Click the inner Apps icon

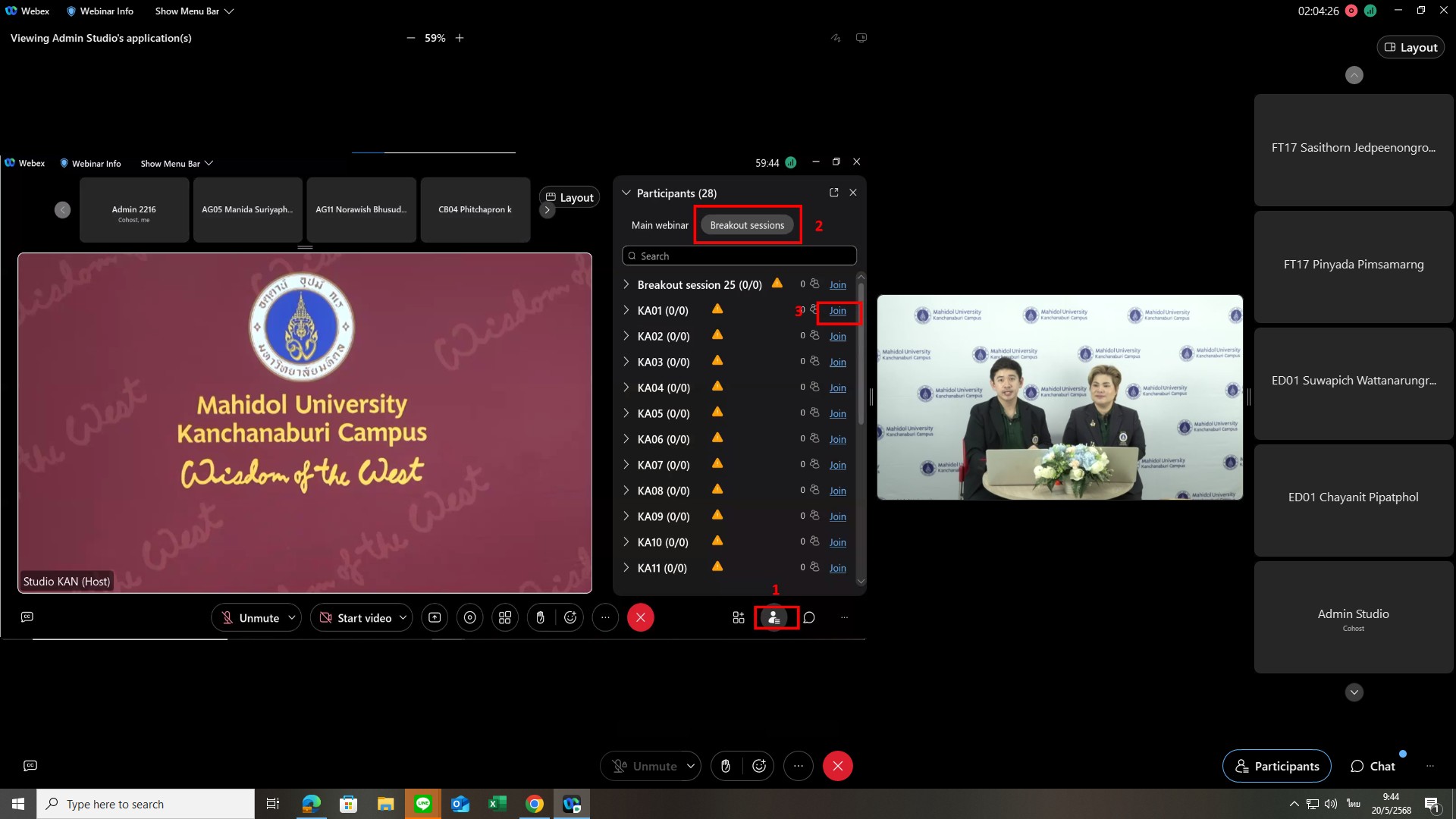click(x=739, y=618)
